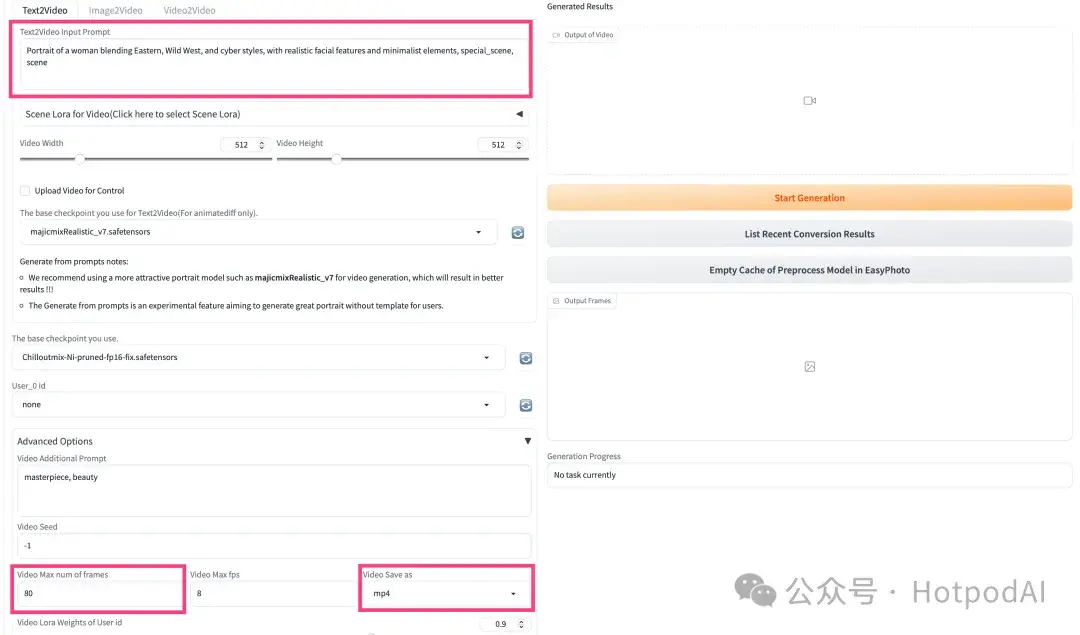Click the Video Max num of frames field

tap(98, 594)
